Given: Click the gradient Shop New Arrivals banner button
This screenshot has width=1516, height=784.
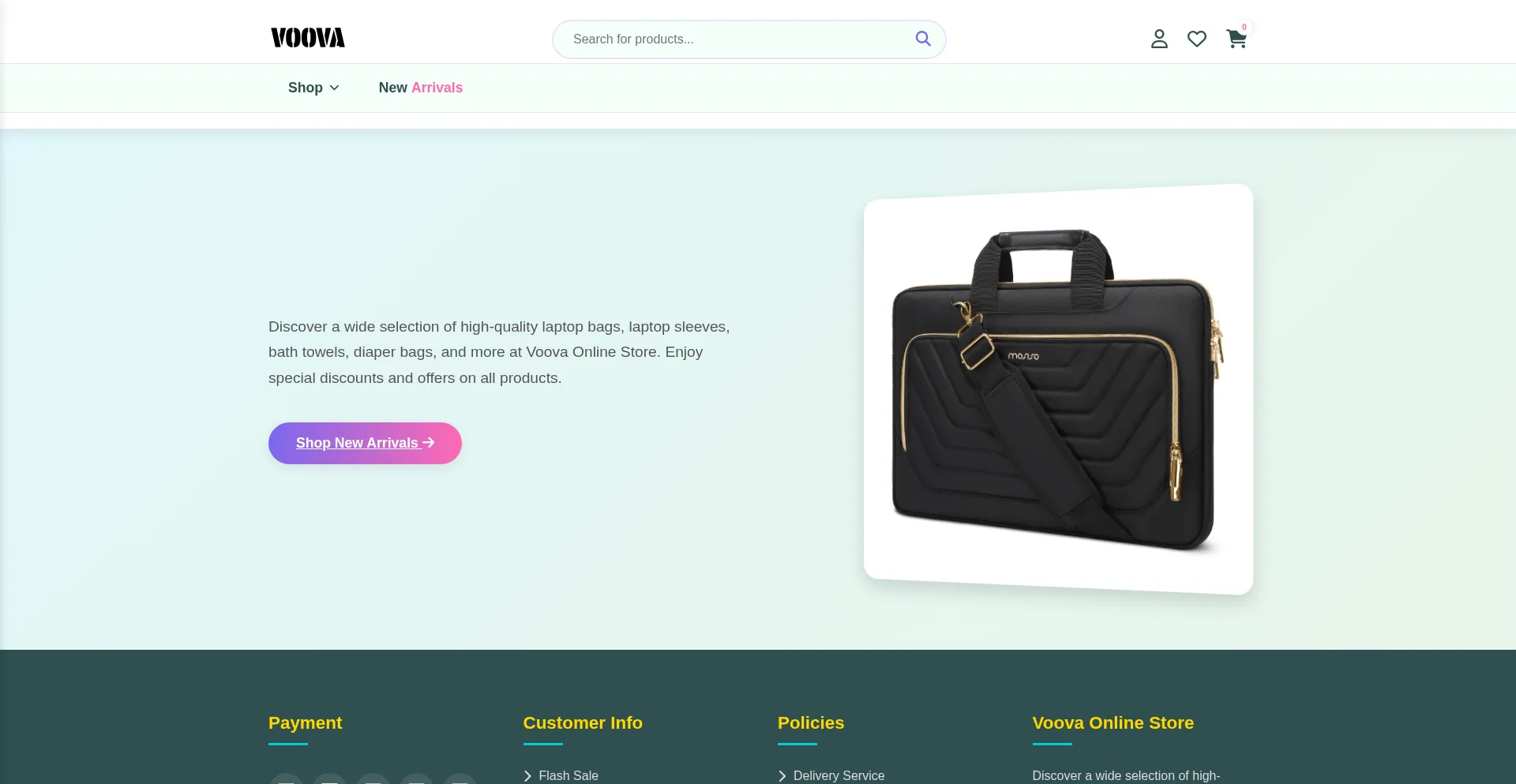Looking at the screenshot, I should pos(364,443).
